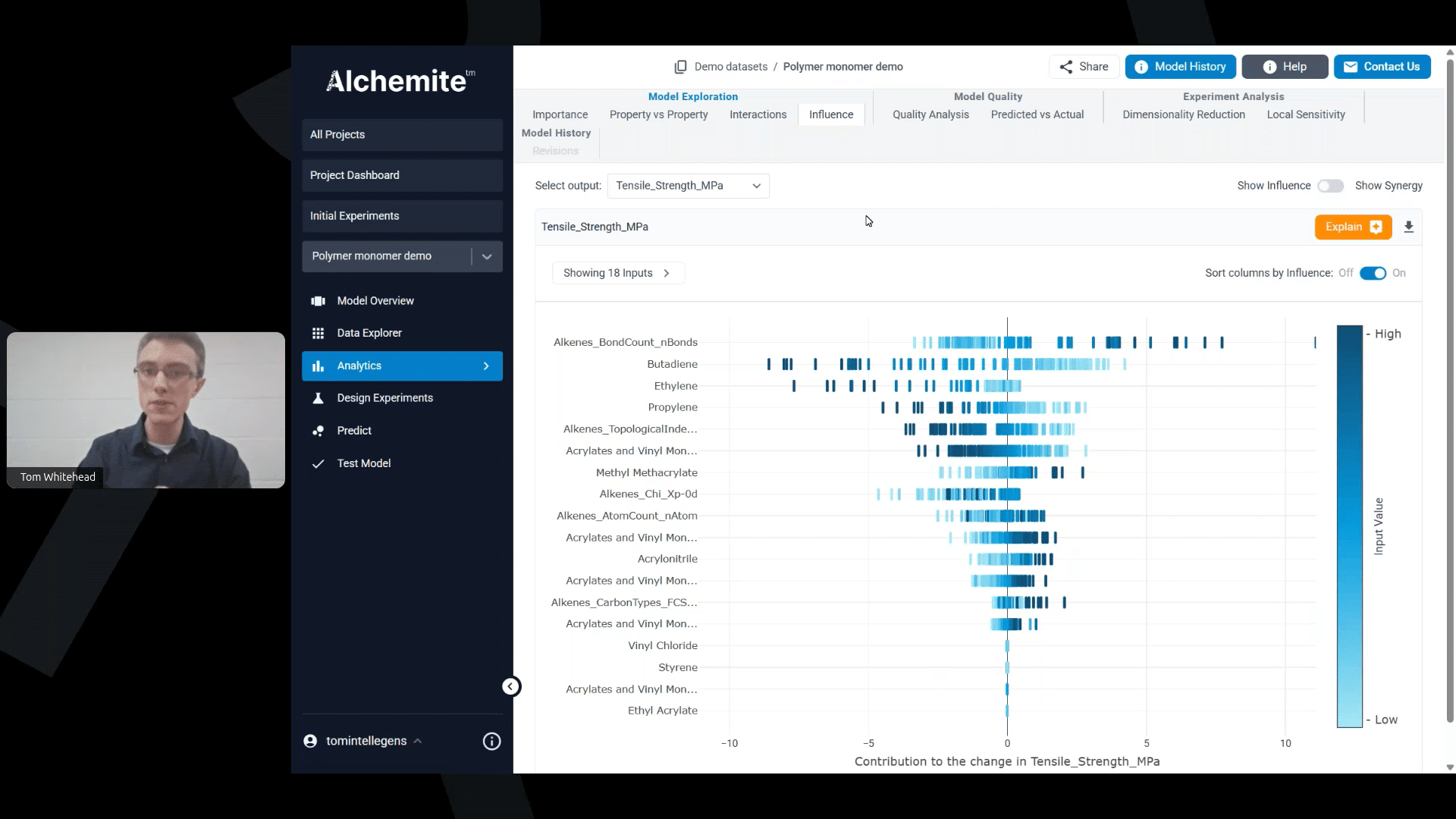The image size is (1456, 819).
Task: Open the info circle icon in sidebar
Action: pos(491,741)
